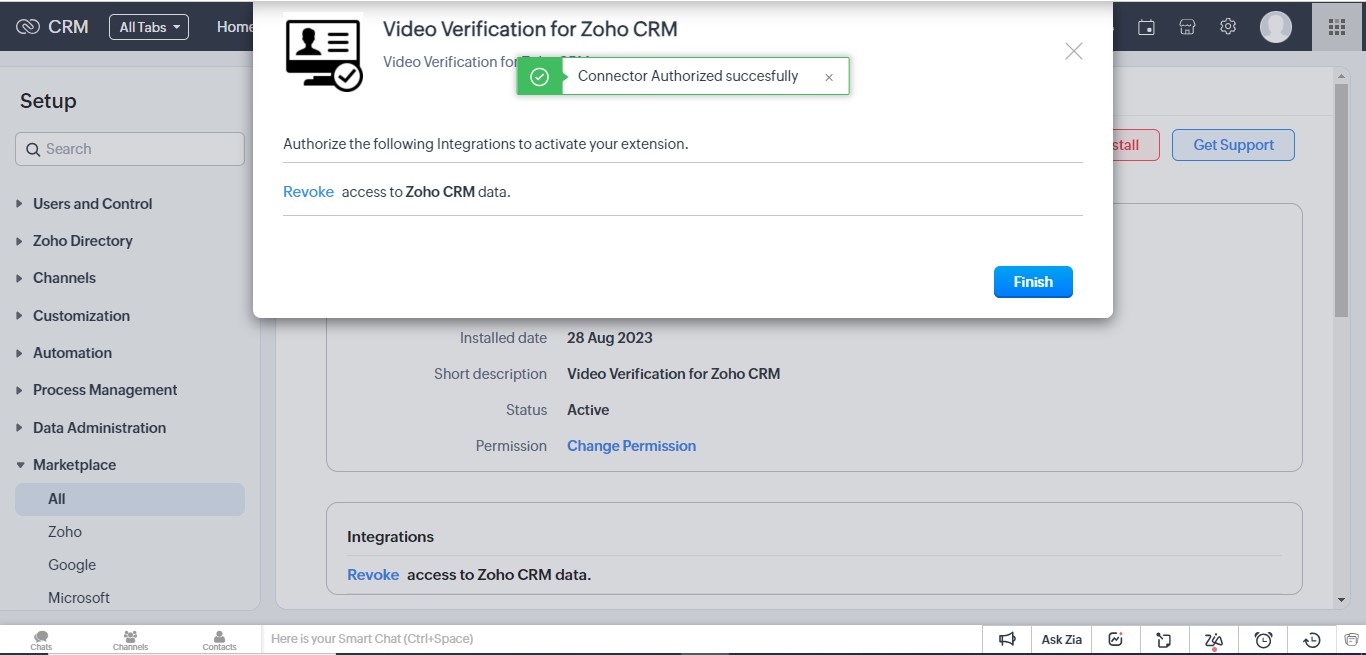This screenshot has width=1366, height=655.
Task: Click Revoke link in the authorization dialog
Action: tap(308, 192)
